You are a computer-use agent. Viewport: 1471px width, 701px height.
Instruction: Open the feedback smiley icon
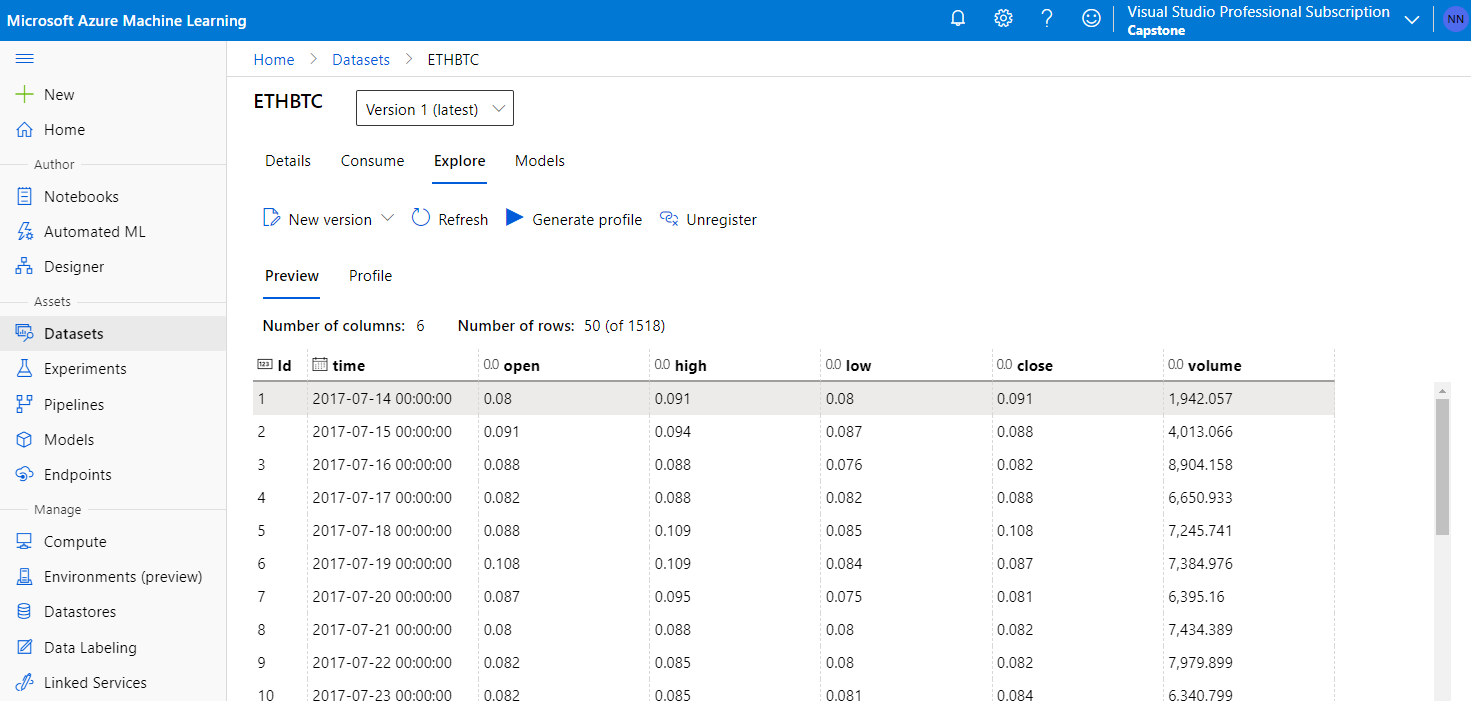[x=1092, y=19]
